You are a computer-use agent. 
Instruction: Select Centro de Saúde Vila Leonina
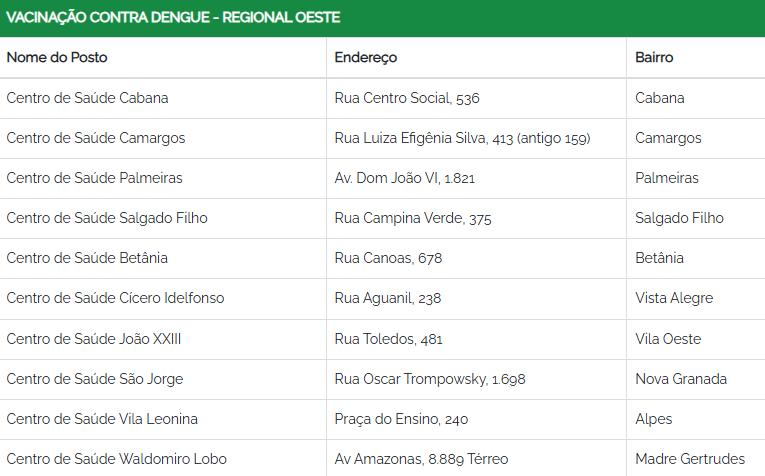tap(102, 419)
